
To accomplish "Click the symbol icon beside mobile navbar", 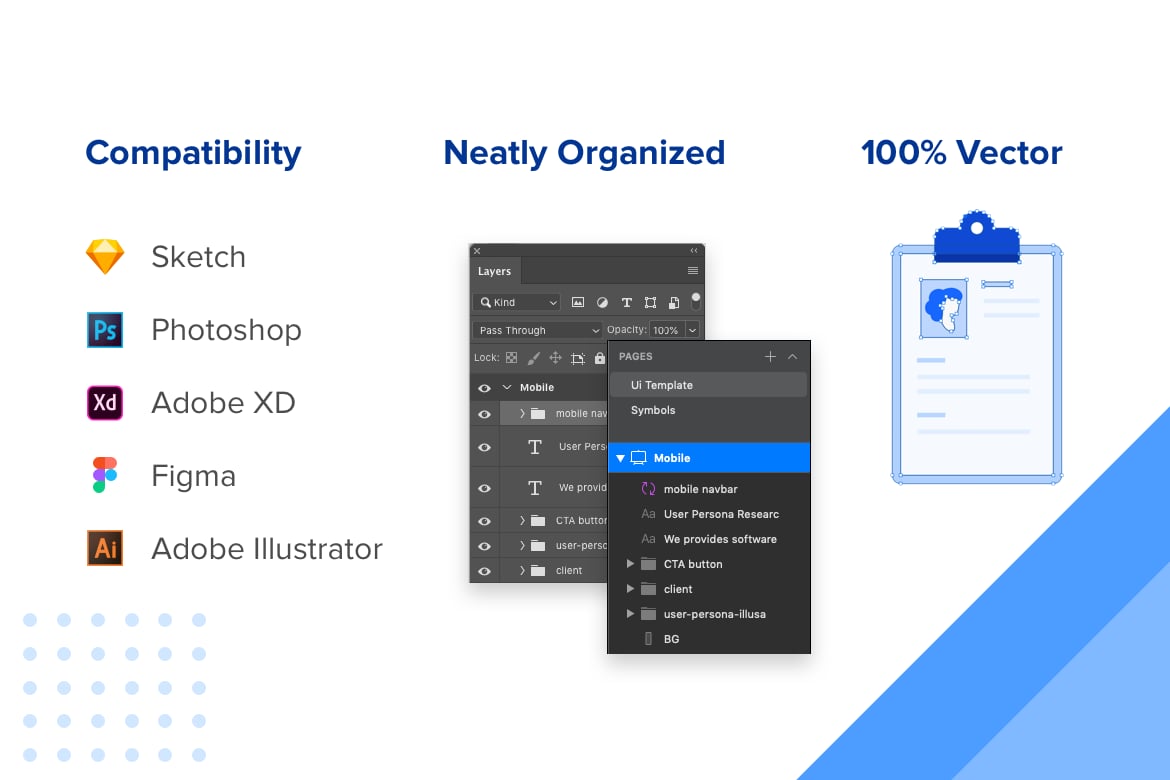I will point(648,489).
